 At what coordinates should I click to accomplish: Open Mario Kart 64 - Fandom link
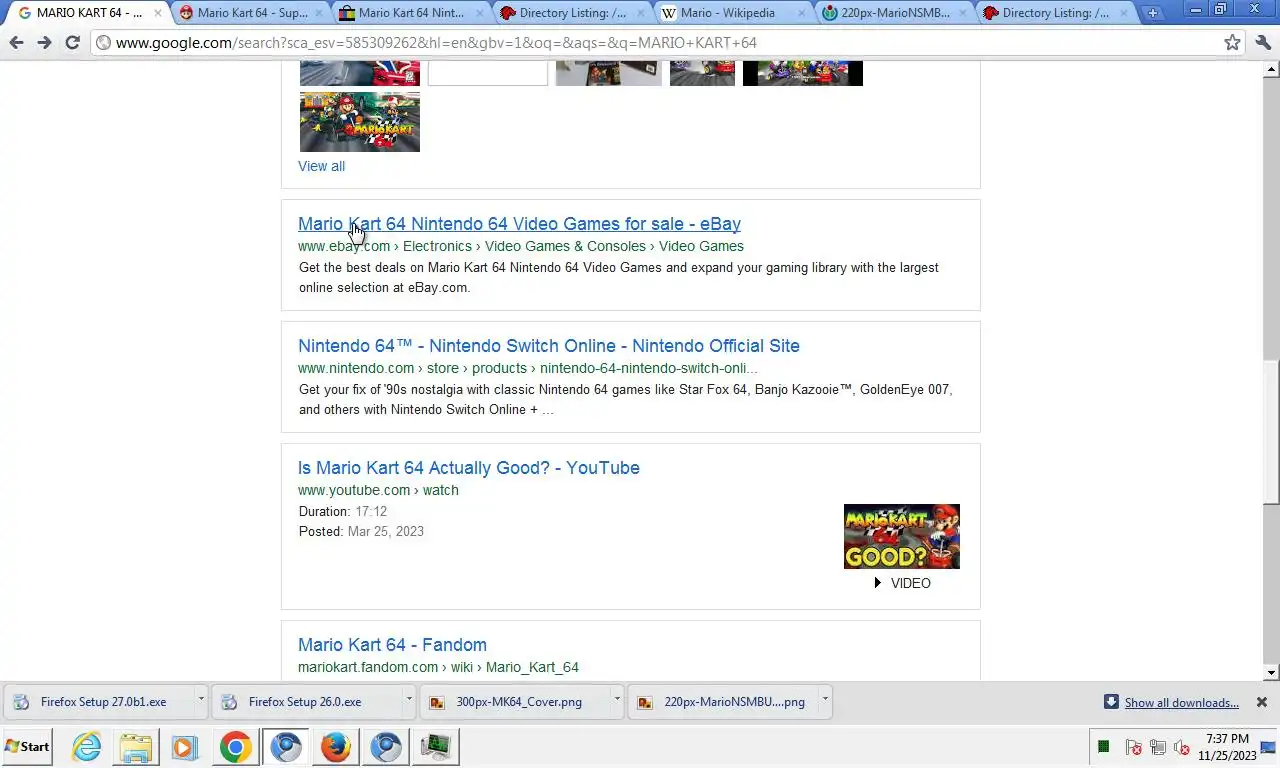pyautogui.click(x=392, y=645)
